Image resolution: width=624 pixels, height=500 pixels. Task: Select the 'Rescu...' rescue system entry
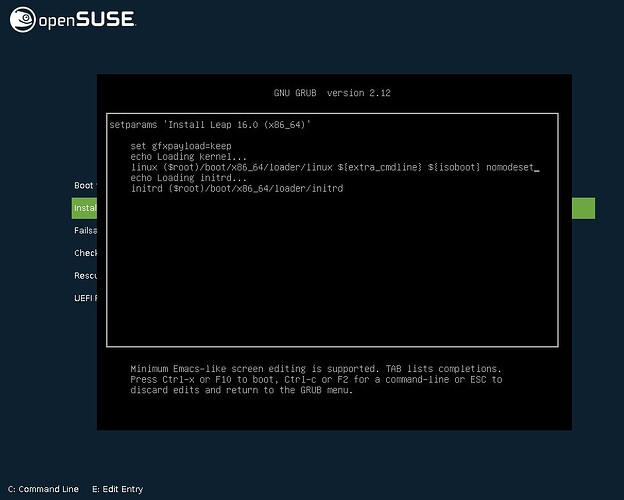coord(85,275)
